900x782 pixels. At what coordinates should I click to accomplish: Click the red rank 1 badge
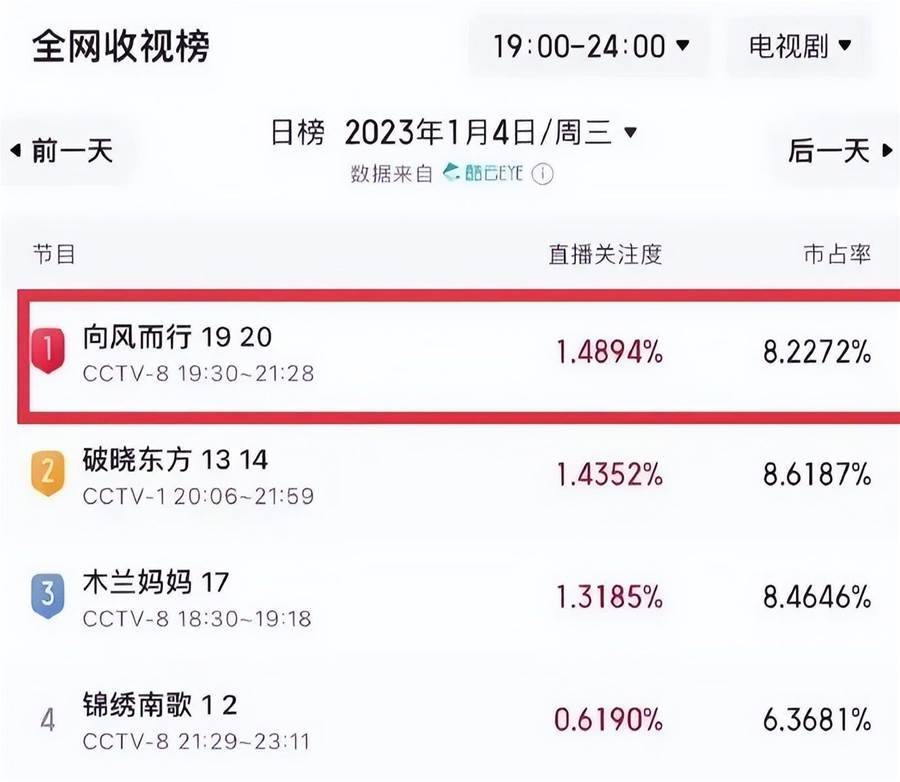point(48,350)
